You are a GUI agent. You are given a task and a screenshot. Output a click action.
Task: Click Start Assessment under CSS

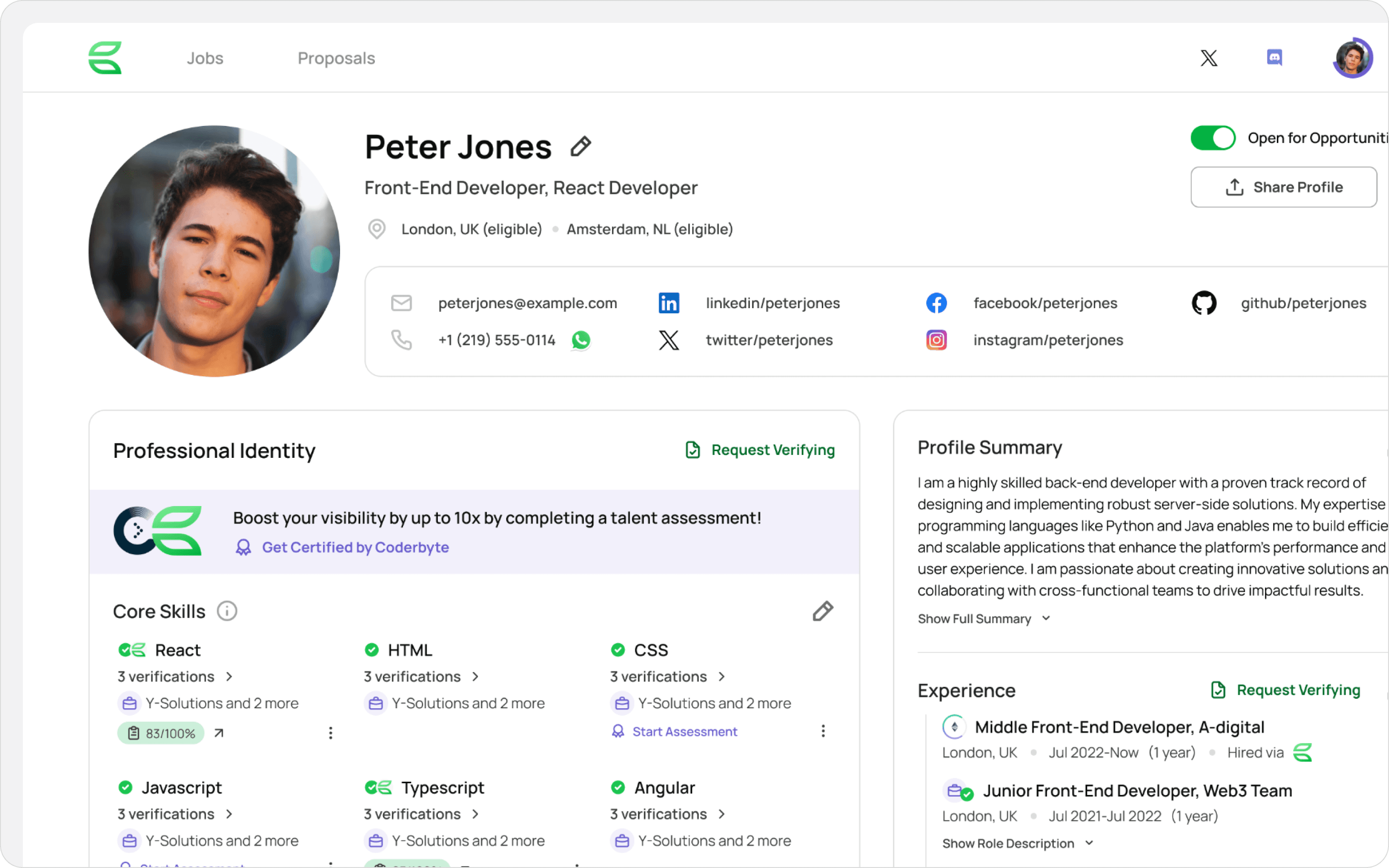(674, 732)
